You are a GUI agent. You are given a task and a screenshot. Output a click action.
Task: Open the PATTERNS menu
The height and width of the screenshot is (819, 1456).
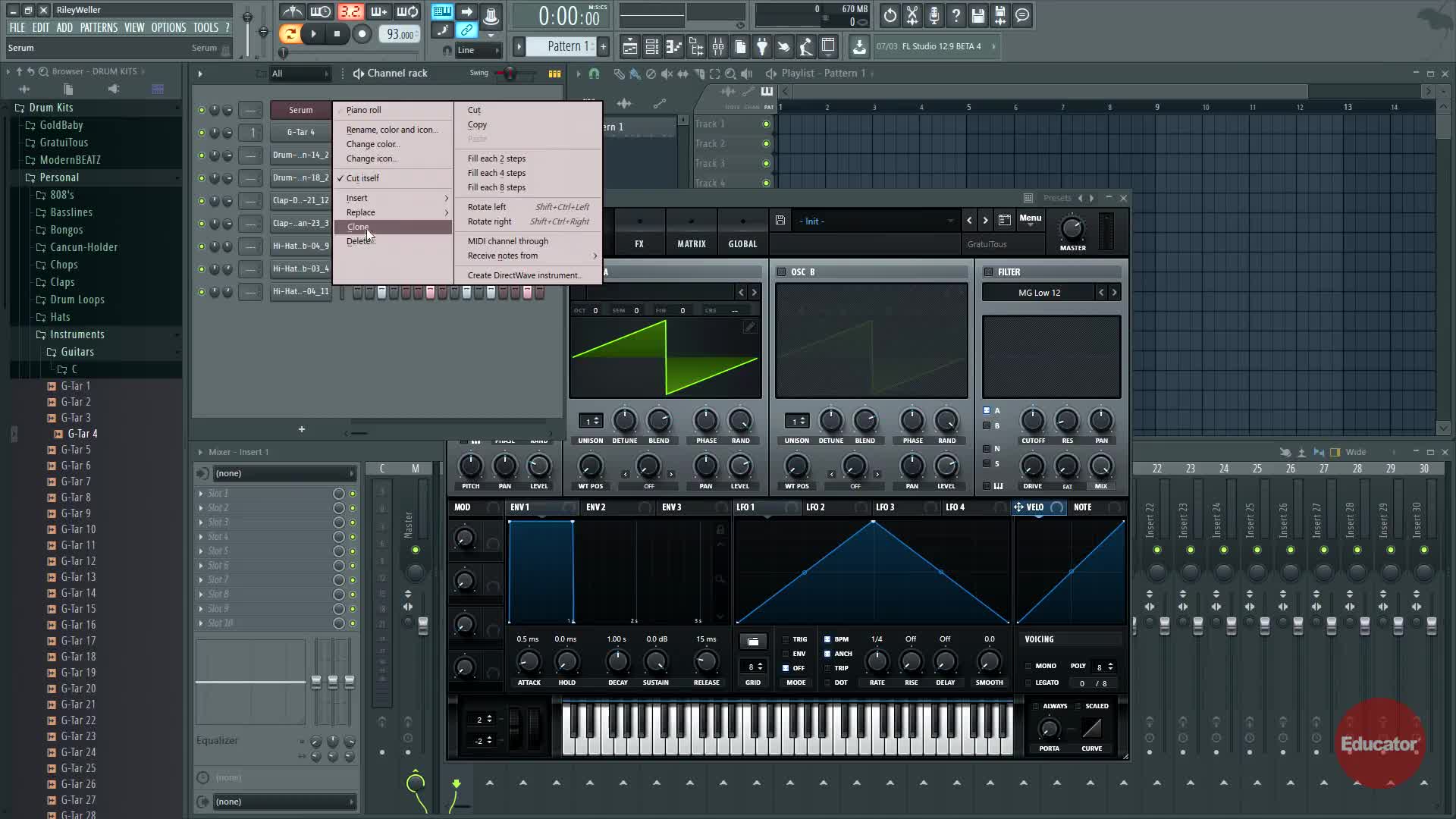click(x=99, y=27)
